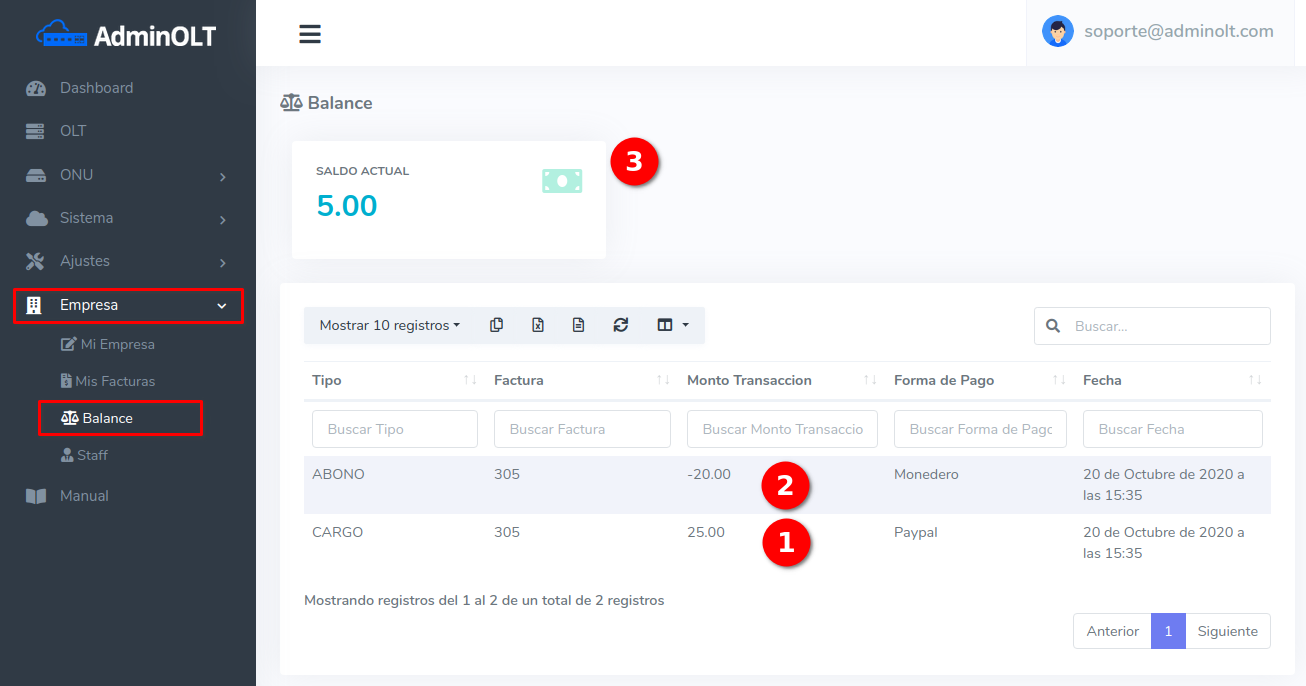Click the money bill icon

562,181
